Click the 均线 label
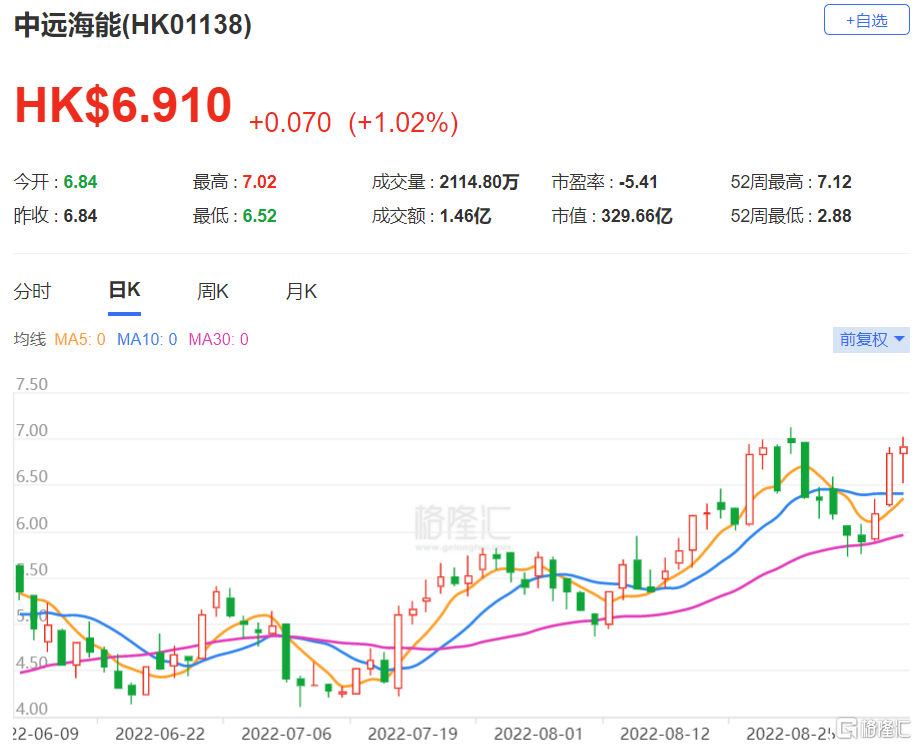917x746 pixels. click(x=30, y=339)
